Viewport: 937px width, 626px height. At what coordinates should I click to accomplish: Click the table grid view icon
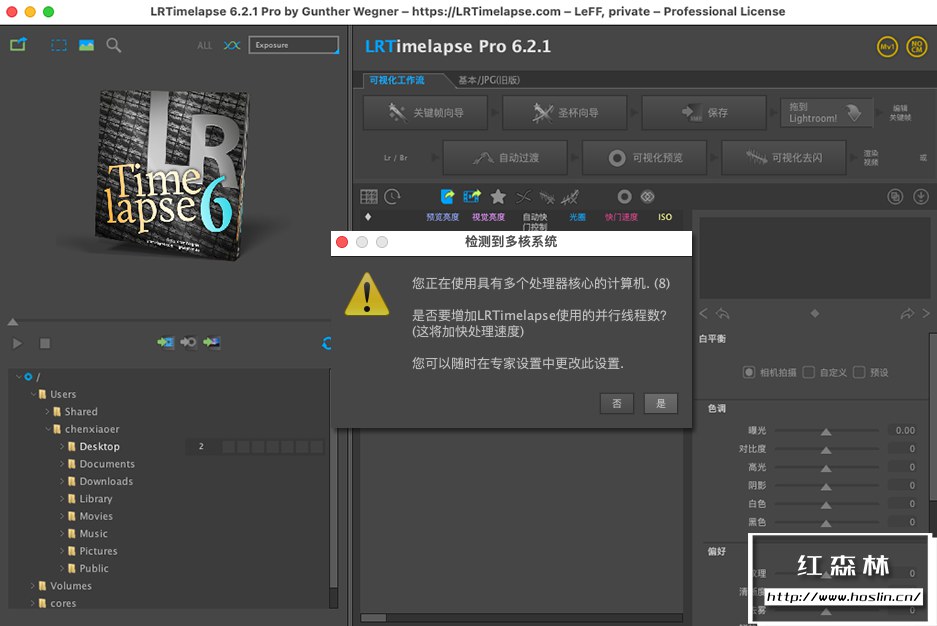pos(369,197)
